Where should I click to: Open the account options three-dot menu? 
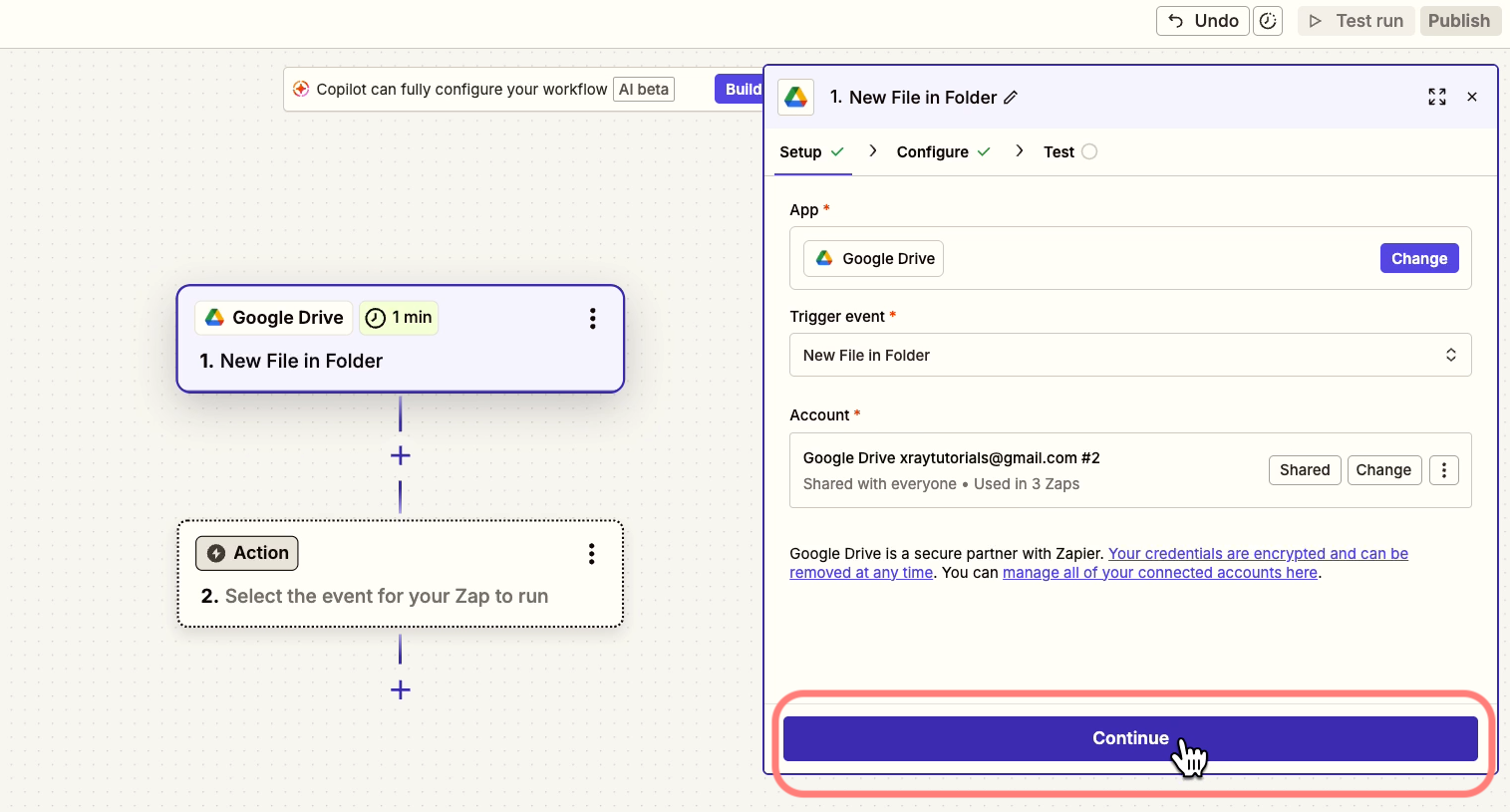coord(1444,470)
